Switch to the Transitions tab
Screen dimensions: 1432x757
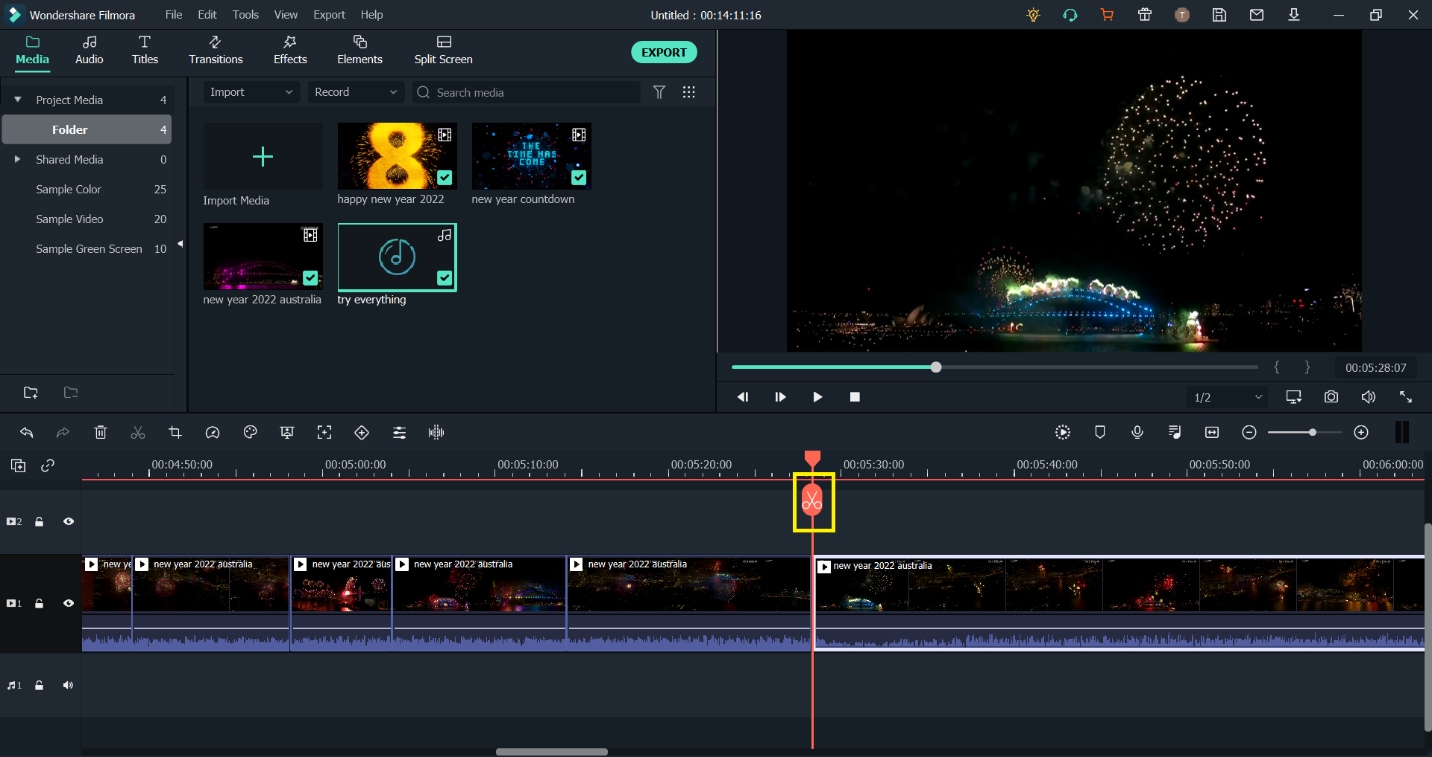click(216, 50)
